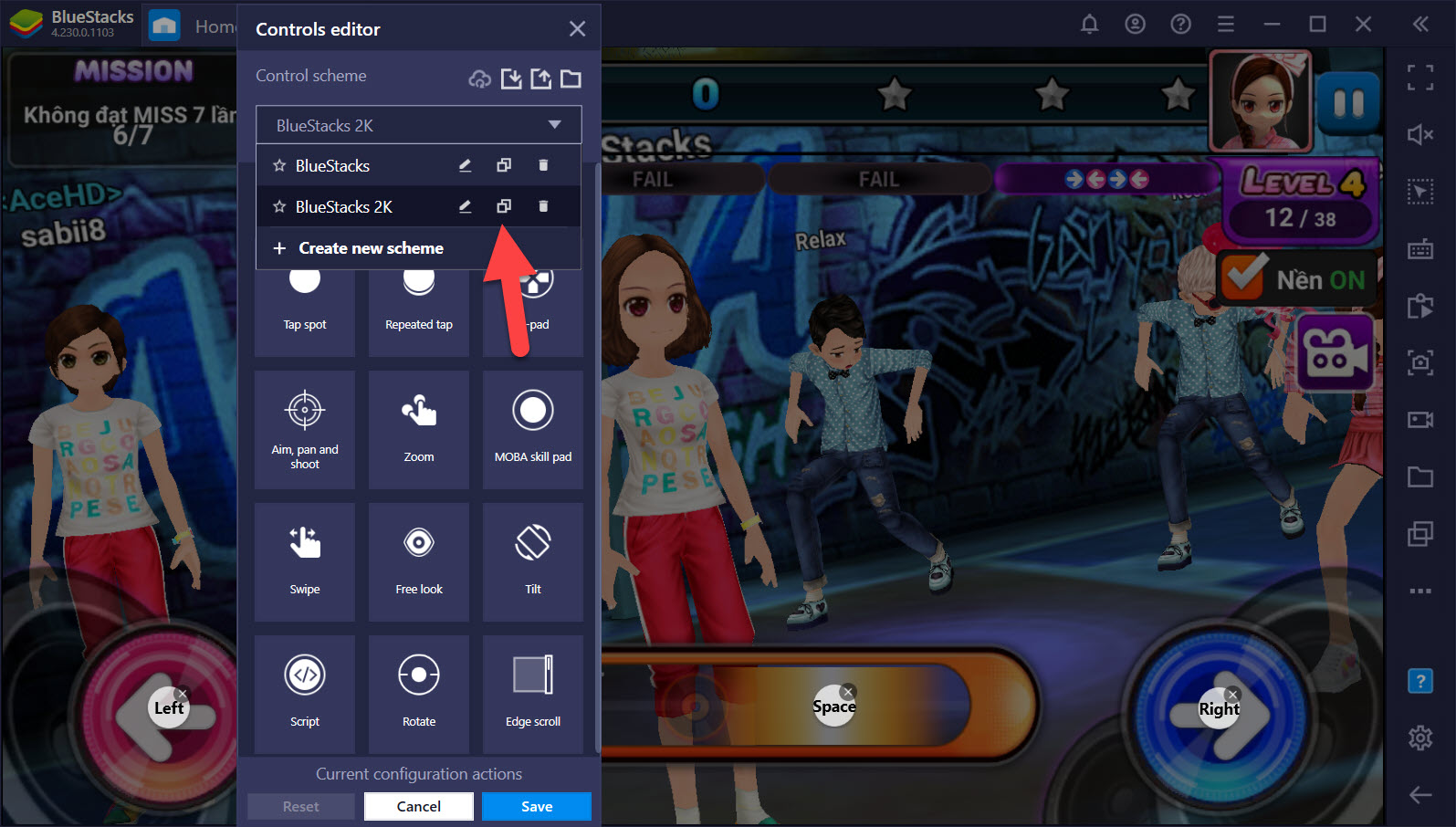
Task: Open media folder from sidebar
Action: 1419,476
